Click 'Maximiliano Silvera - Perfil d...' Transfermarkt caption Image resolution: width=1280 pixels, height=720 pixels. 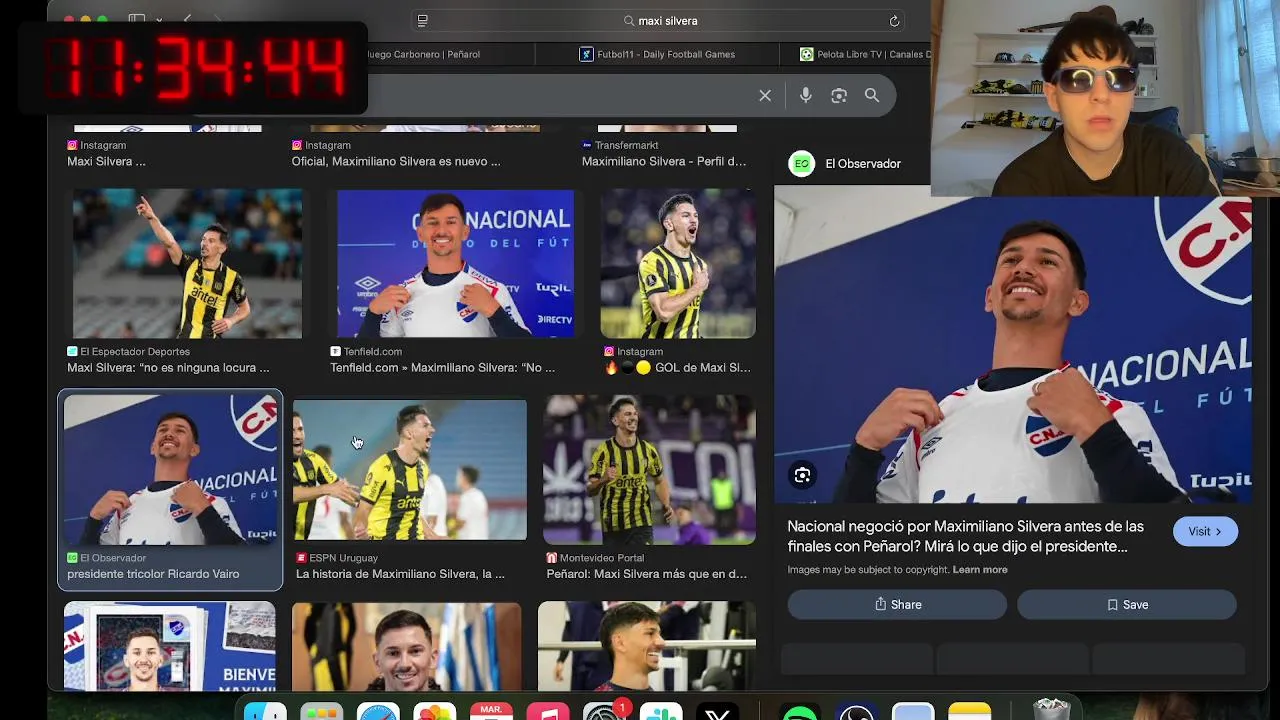tap(664, 161)
